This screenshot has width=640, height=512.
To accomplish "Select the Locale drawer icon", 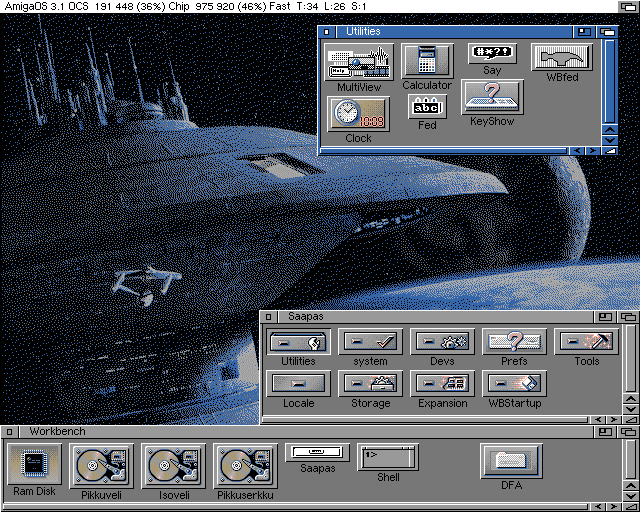I will [298, 383].
